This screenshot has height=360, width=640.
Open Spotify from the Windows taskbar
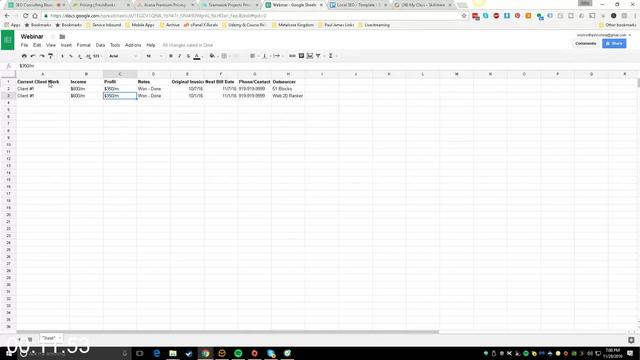coord(238,353)
